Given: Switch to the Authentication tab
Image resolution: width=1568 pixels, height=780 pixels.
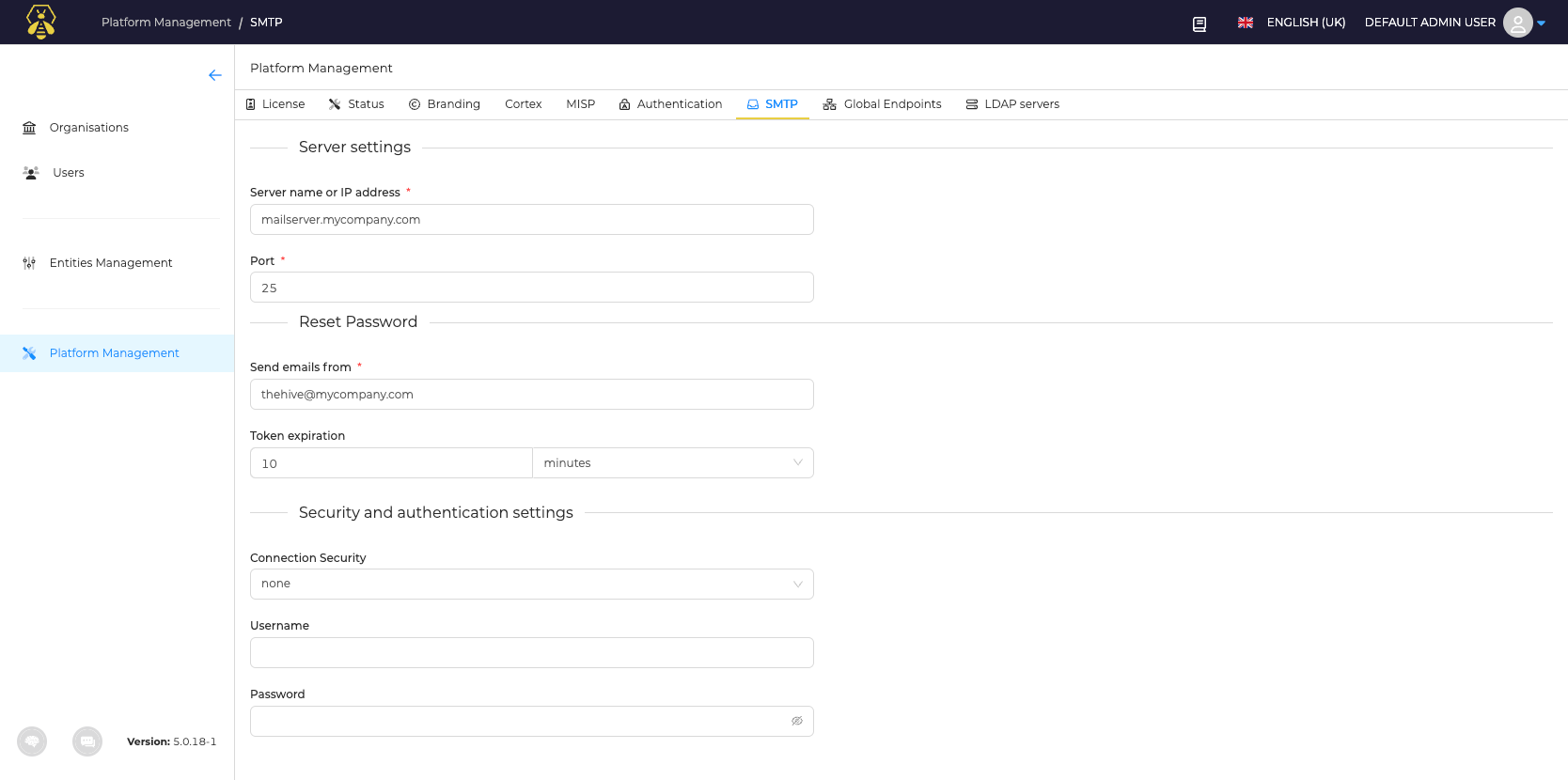Looking at the screenshot, I should pyautogui.click(x=670, y=104).
